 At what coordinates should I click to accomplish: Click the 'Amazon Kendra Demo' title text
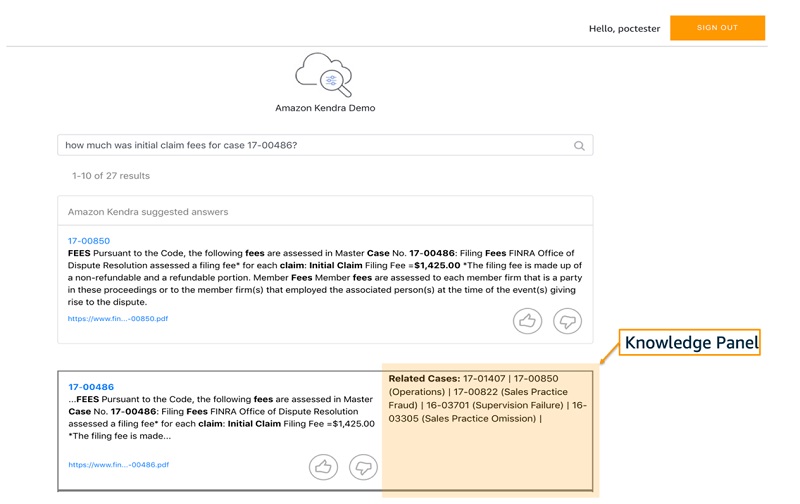325,108
